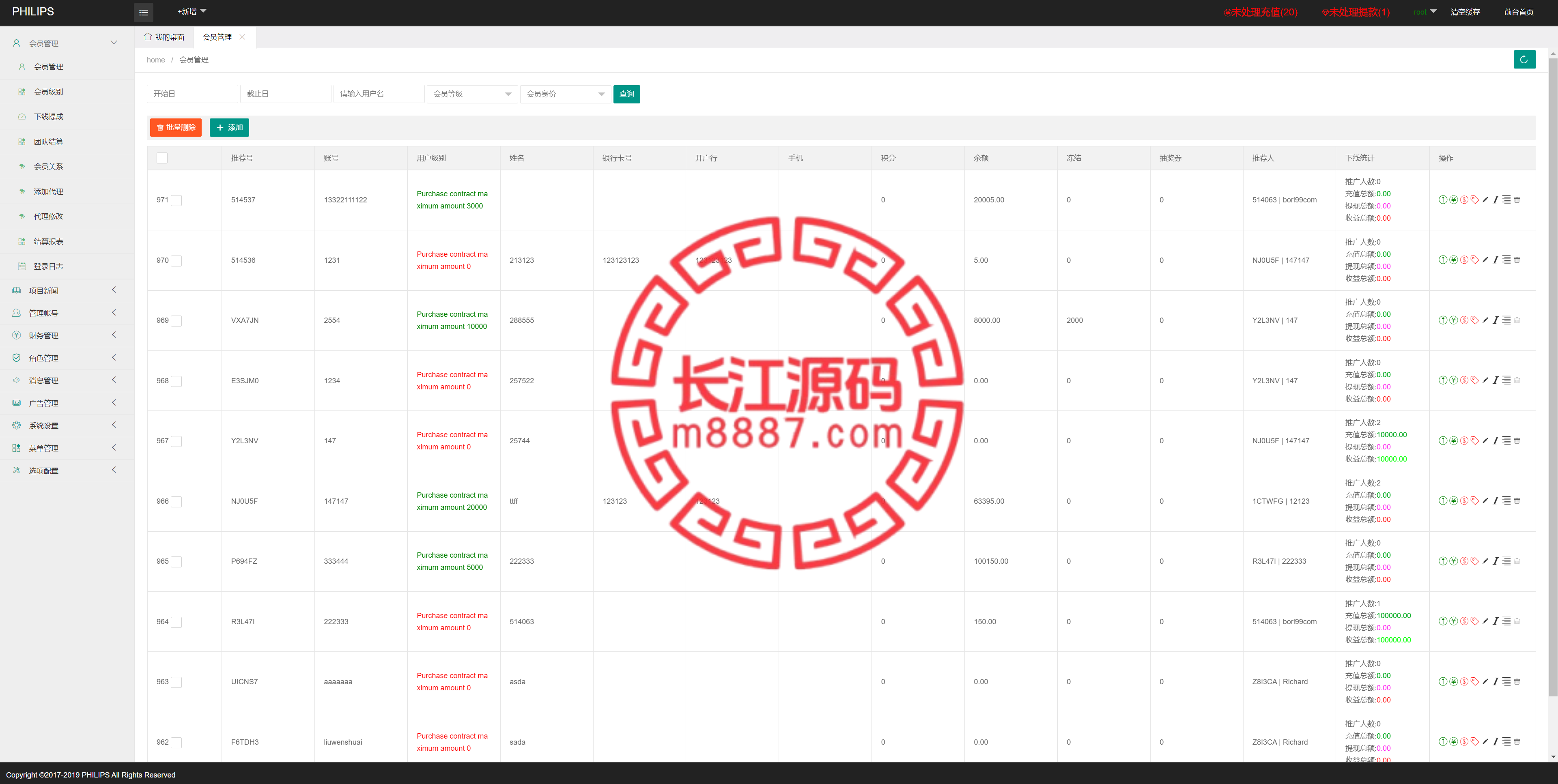Click the green up-arrow icon in row 971
Image resolution: width=1558 pixels, height=784 pixels.
coord(1442,200)
